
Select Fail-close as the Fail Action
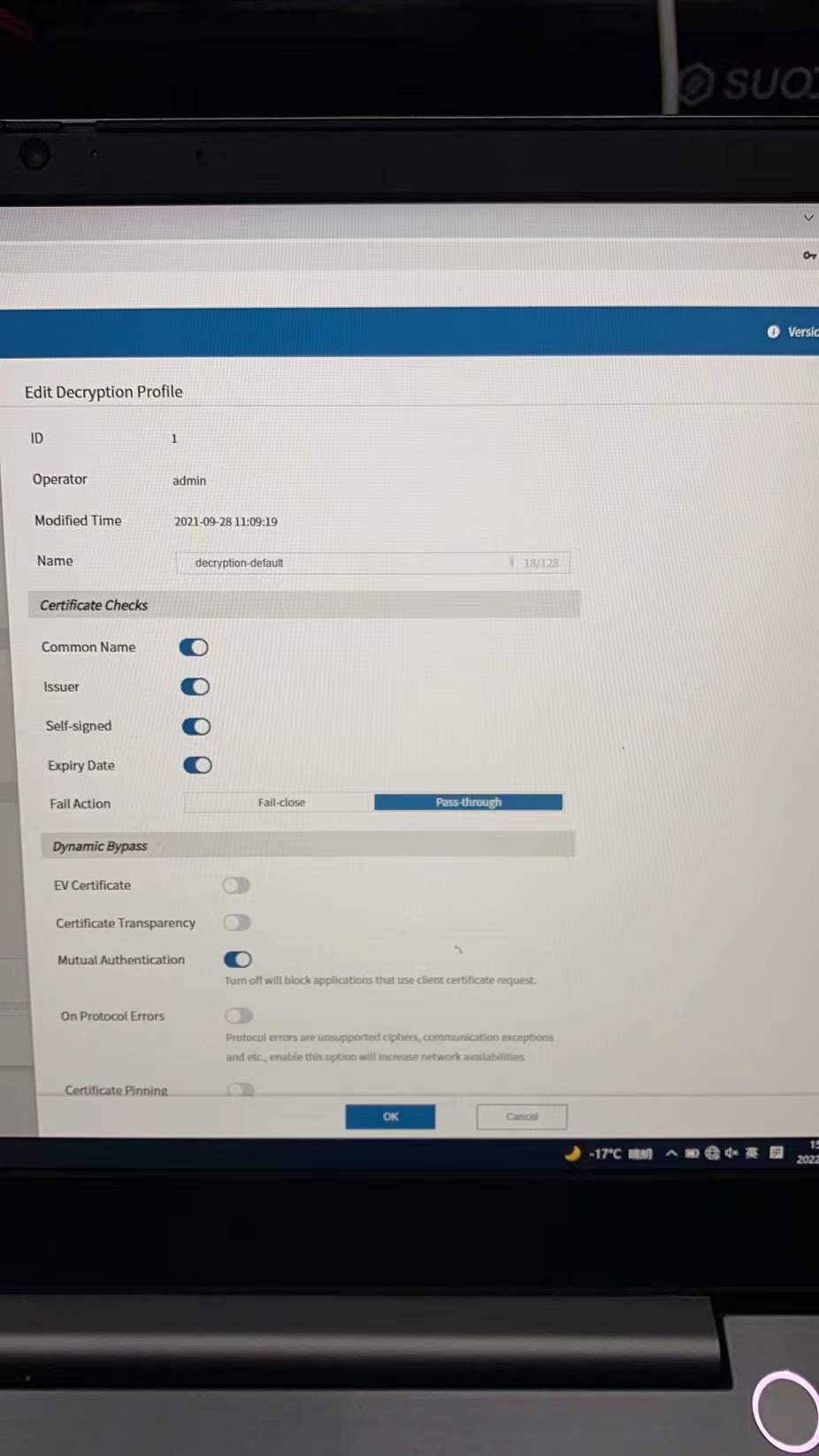[280, 802]
